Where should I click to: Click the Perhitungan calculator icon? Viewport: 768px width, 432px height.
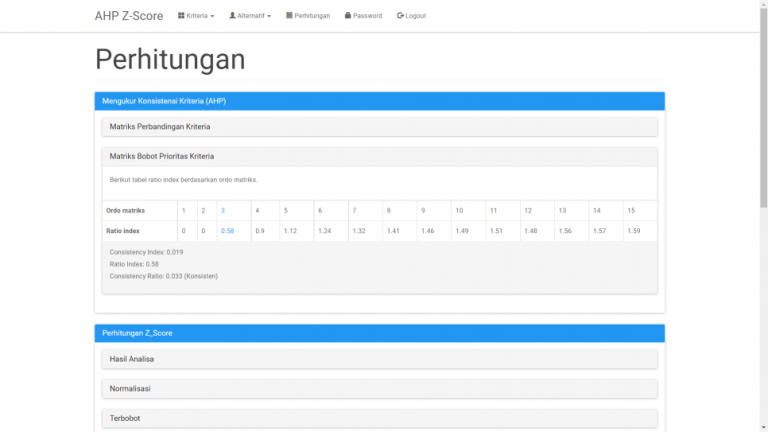pyautogui.click(x=289, y=16)
